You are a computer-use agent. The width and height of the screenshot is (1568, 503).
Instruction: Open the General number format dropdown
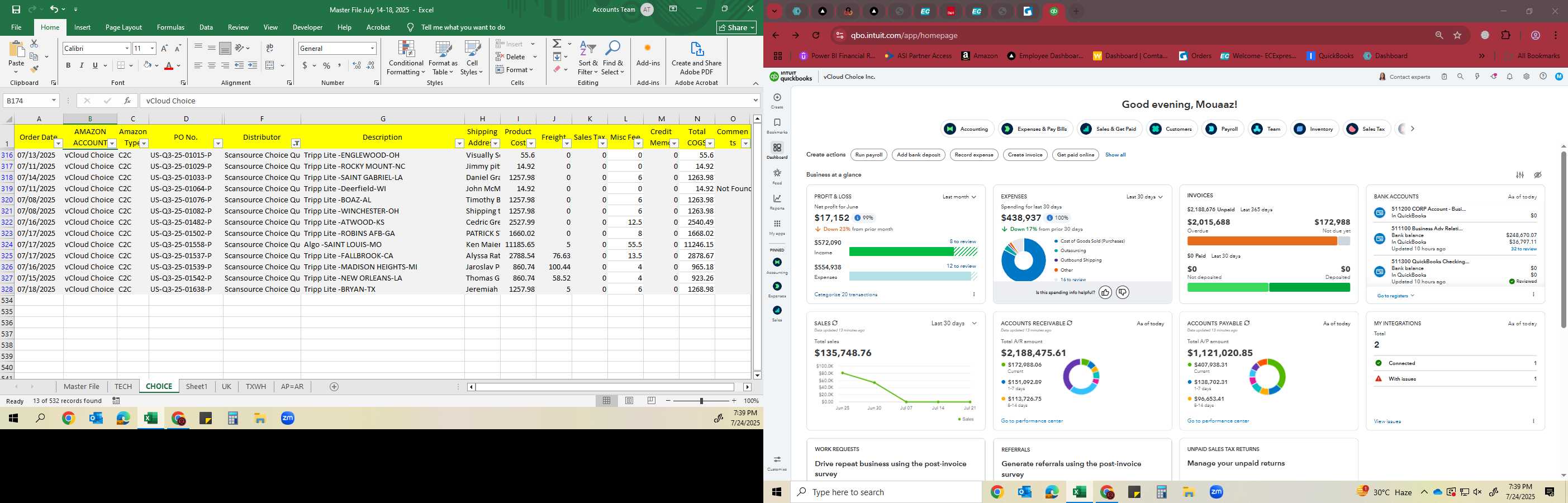point(372,48)
